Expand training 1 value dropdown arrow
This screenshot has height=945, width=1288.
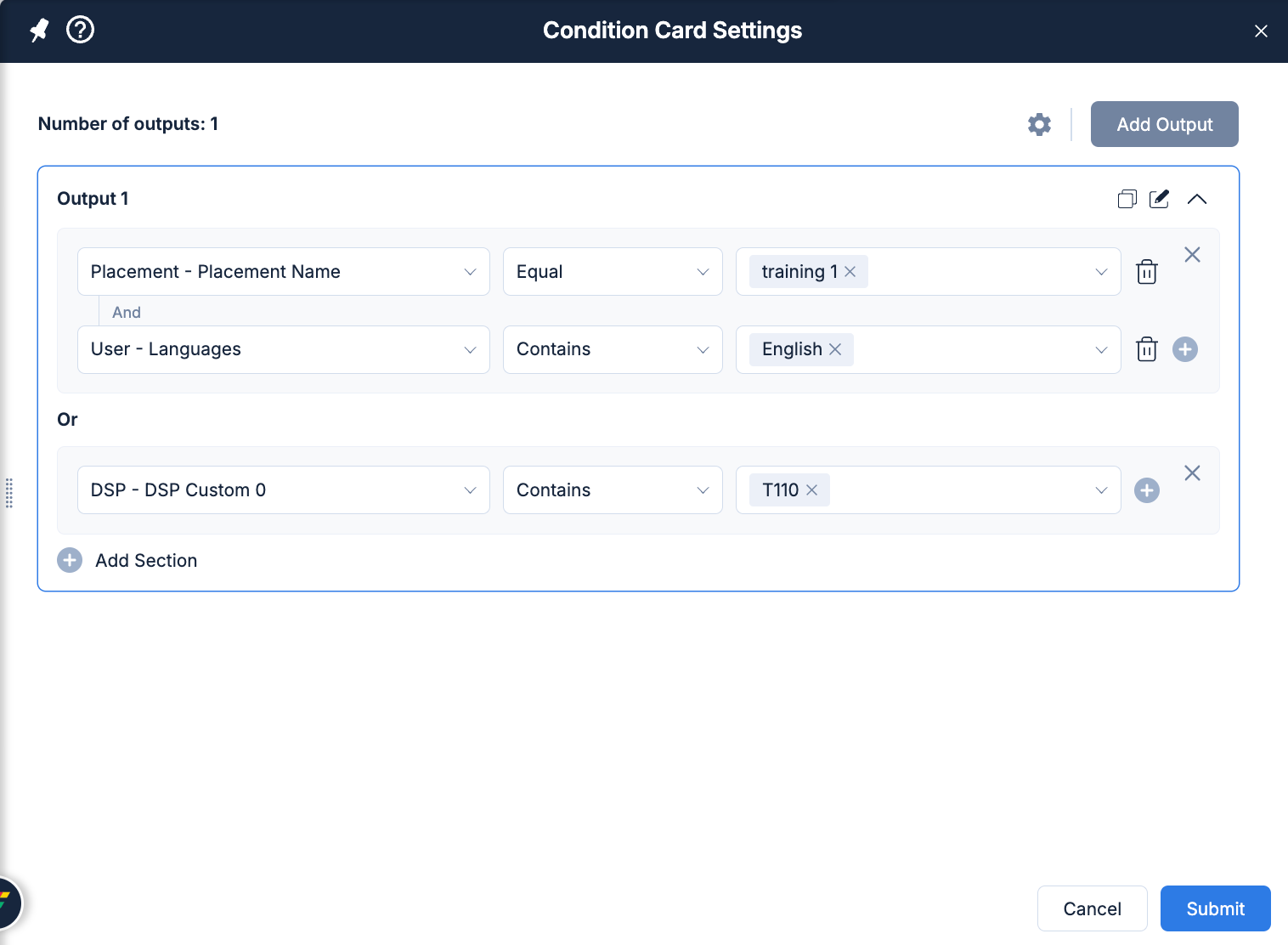click(x=1101, y=272)
